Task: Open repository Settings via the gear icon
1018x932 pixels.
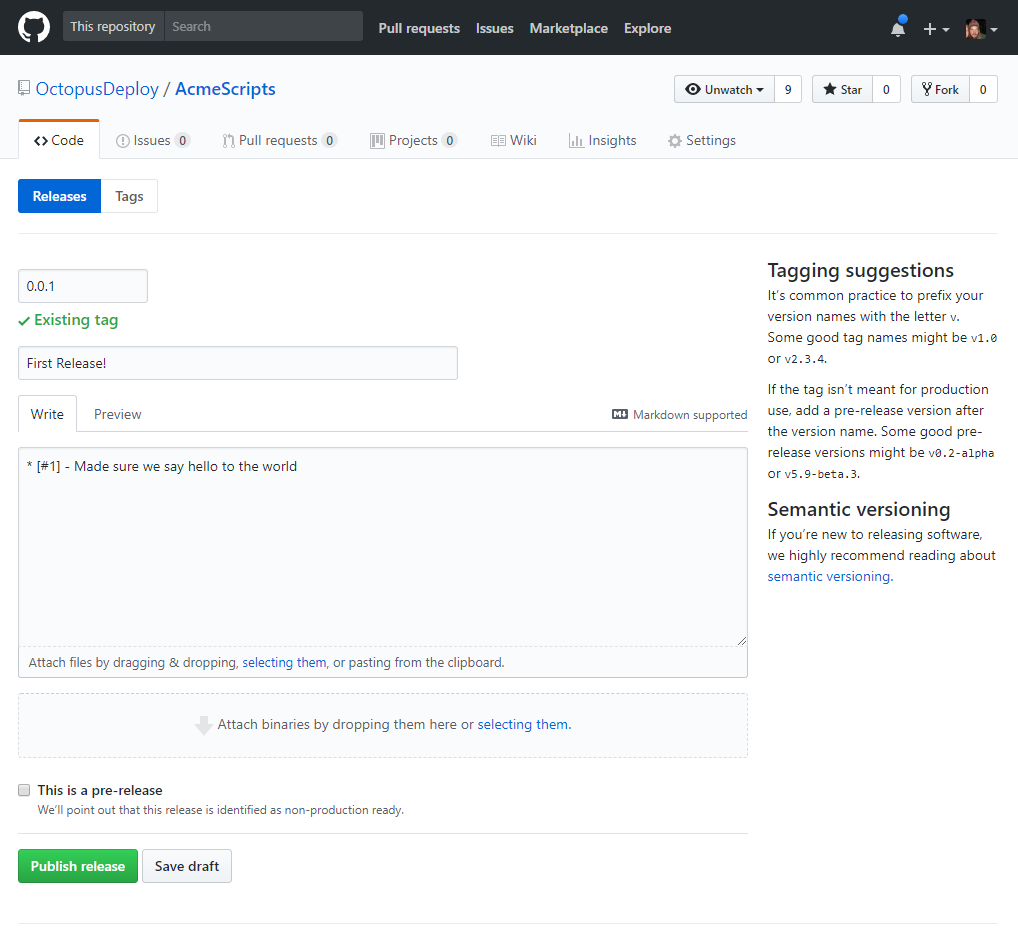Action: tap(674, 140)
